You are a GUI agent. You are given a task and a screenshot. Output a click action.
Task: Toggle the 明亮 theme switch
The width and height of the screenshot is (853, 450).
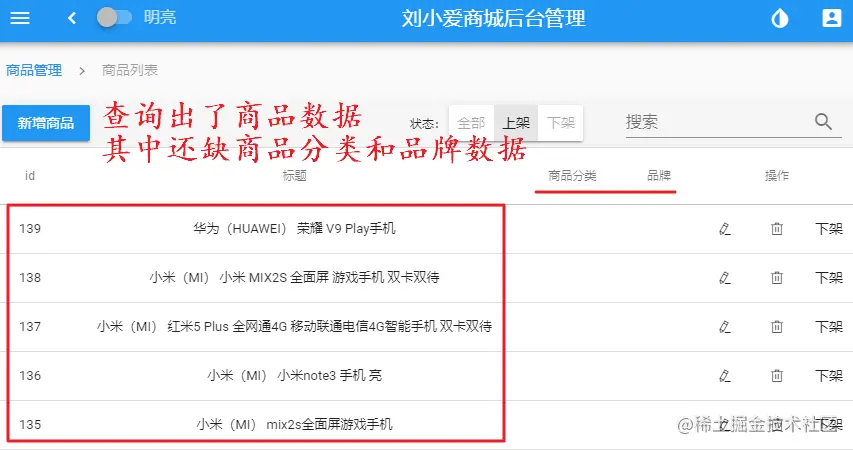point(114,17)
